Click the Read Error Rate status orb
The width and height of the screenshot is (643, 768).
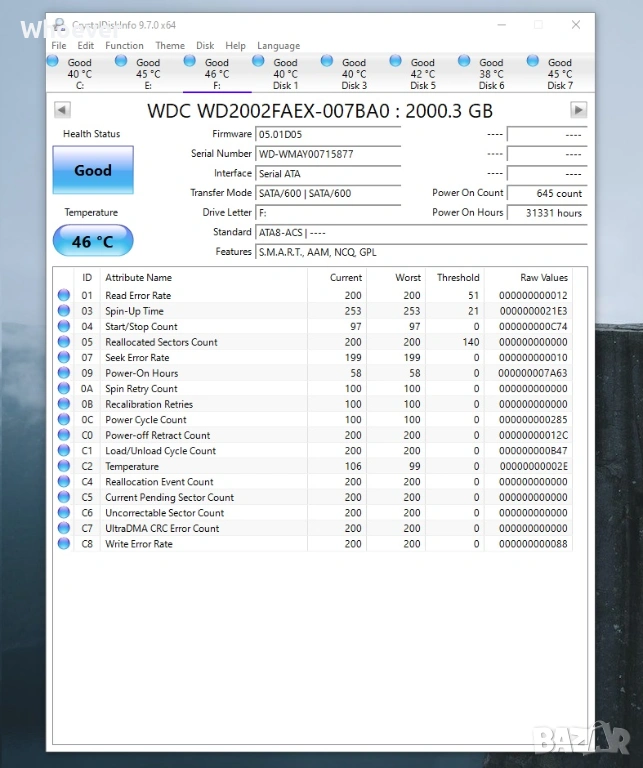[64, 296]
